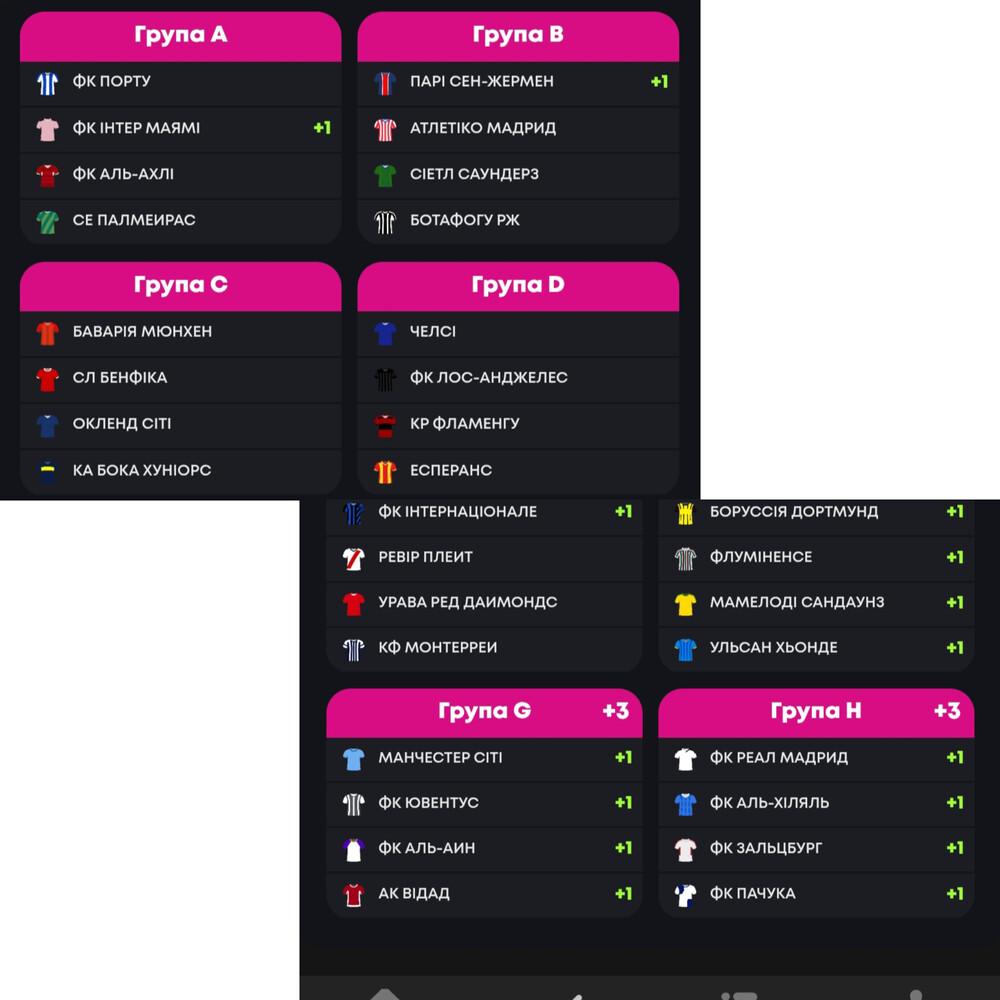Viewport: 1000px width, 1000px height.
Task: Click the River Plate sash jersey icon
Action: point(353,558)
